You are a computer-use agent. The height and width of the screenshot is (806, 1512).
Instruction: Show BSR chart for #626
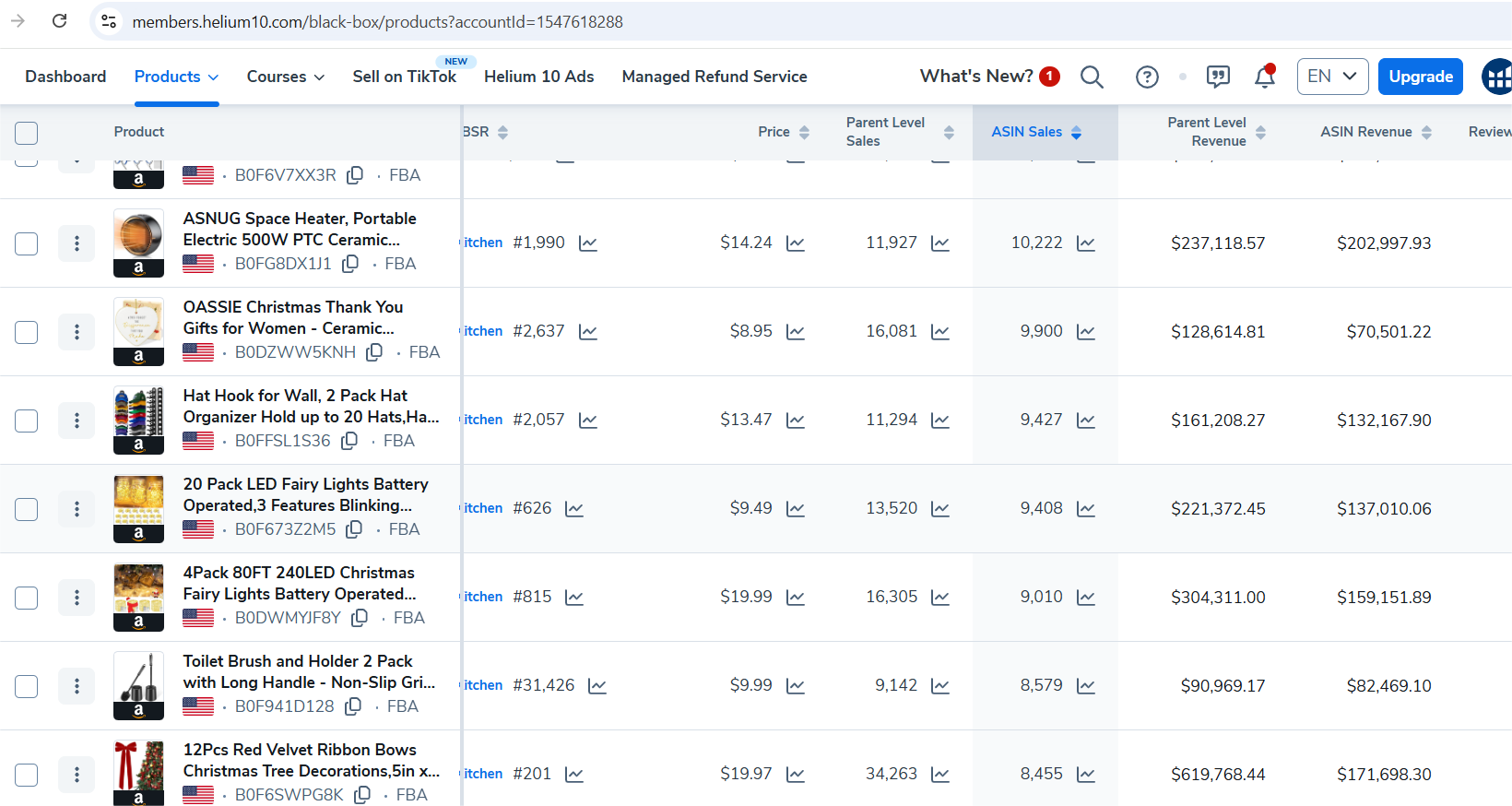[574, 509]
